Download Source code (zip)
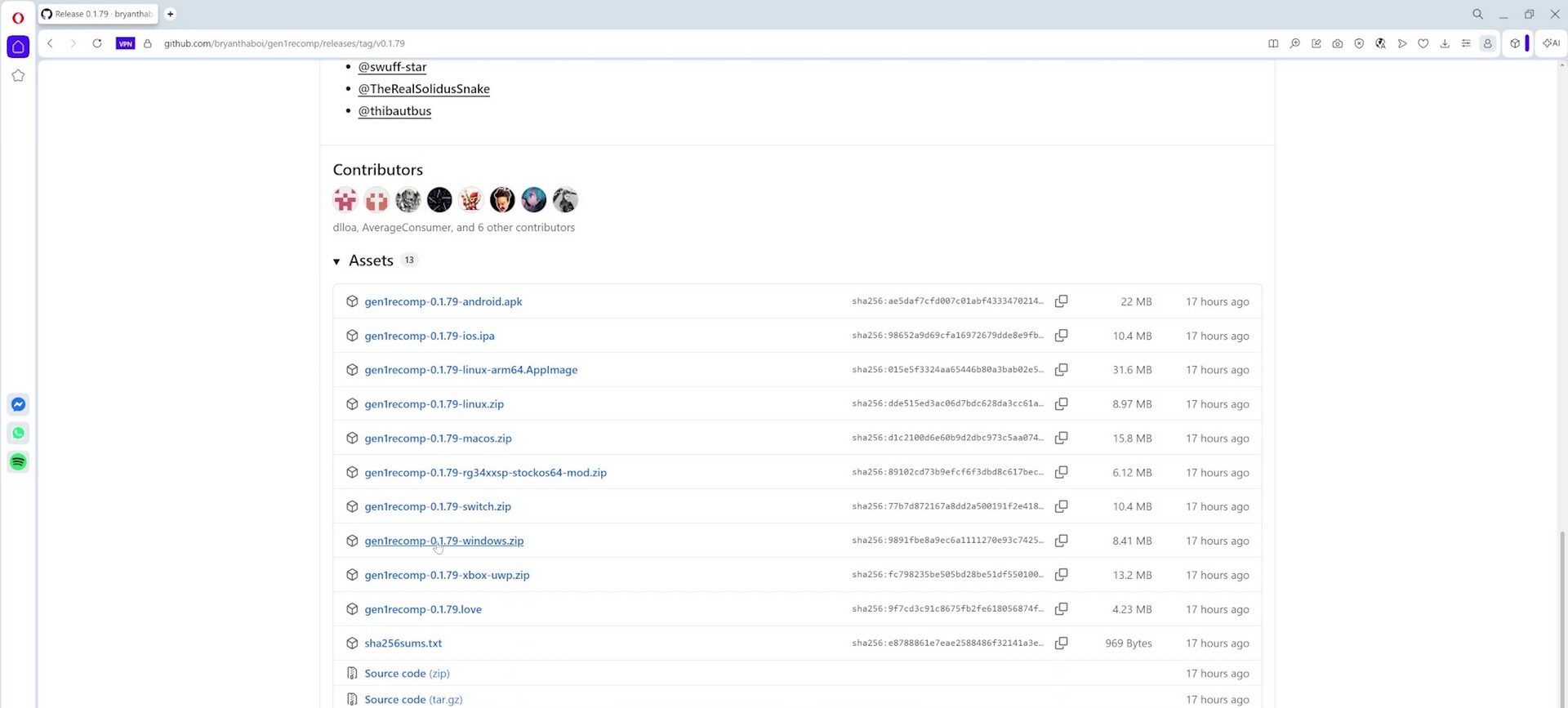 [407, 674]
